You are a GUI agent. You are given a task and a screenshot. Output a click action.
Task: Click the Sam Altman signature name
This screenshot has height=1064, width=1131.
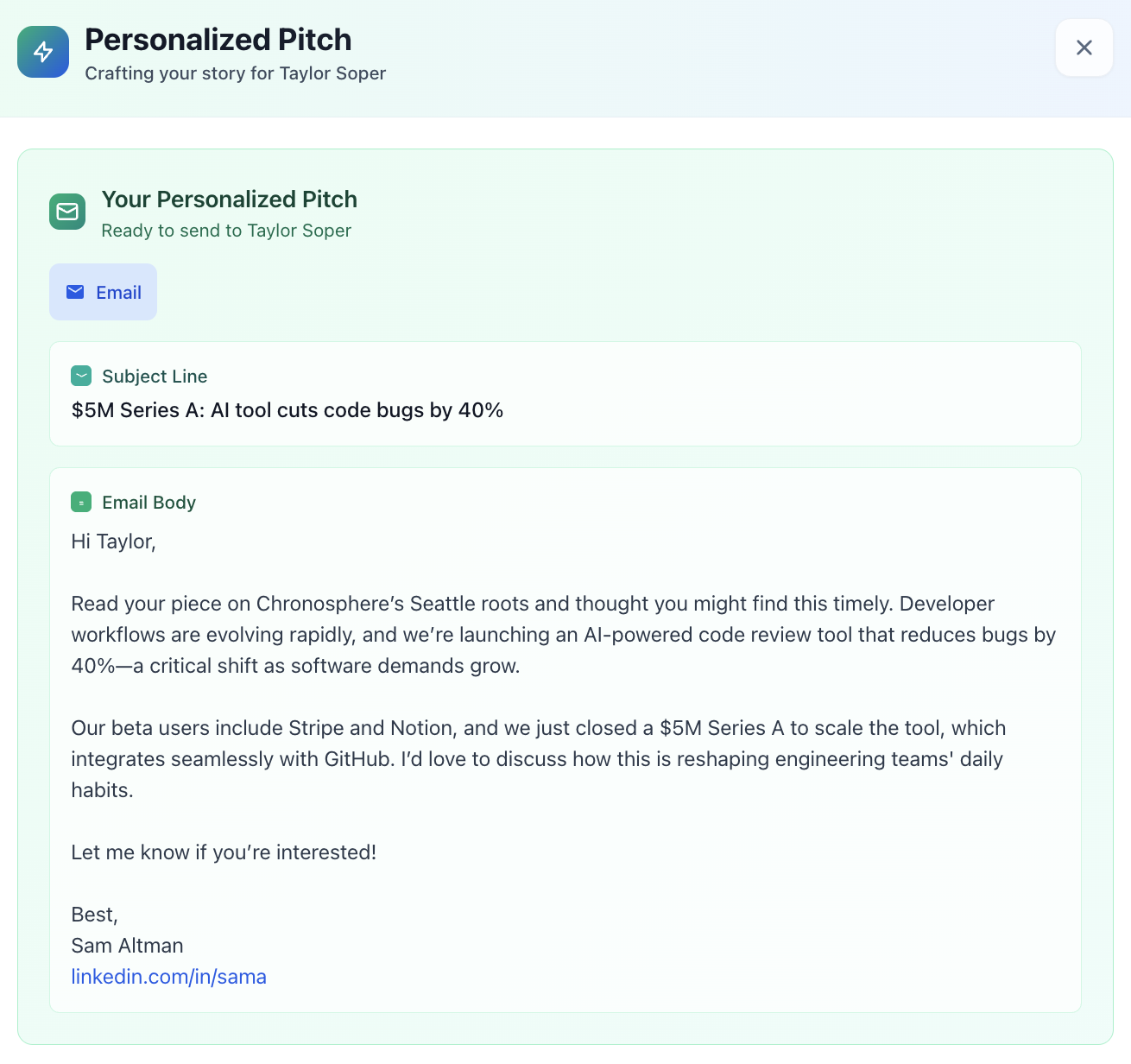point(127,946)
